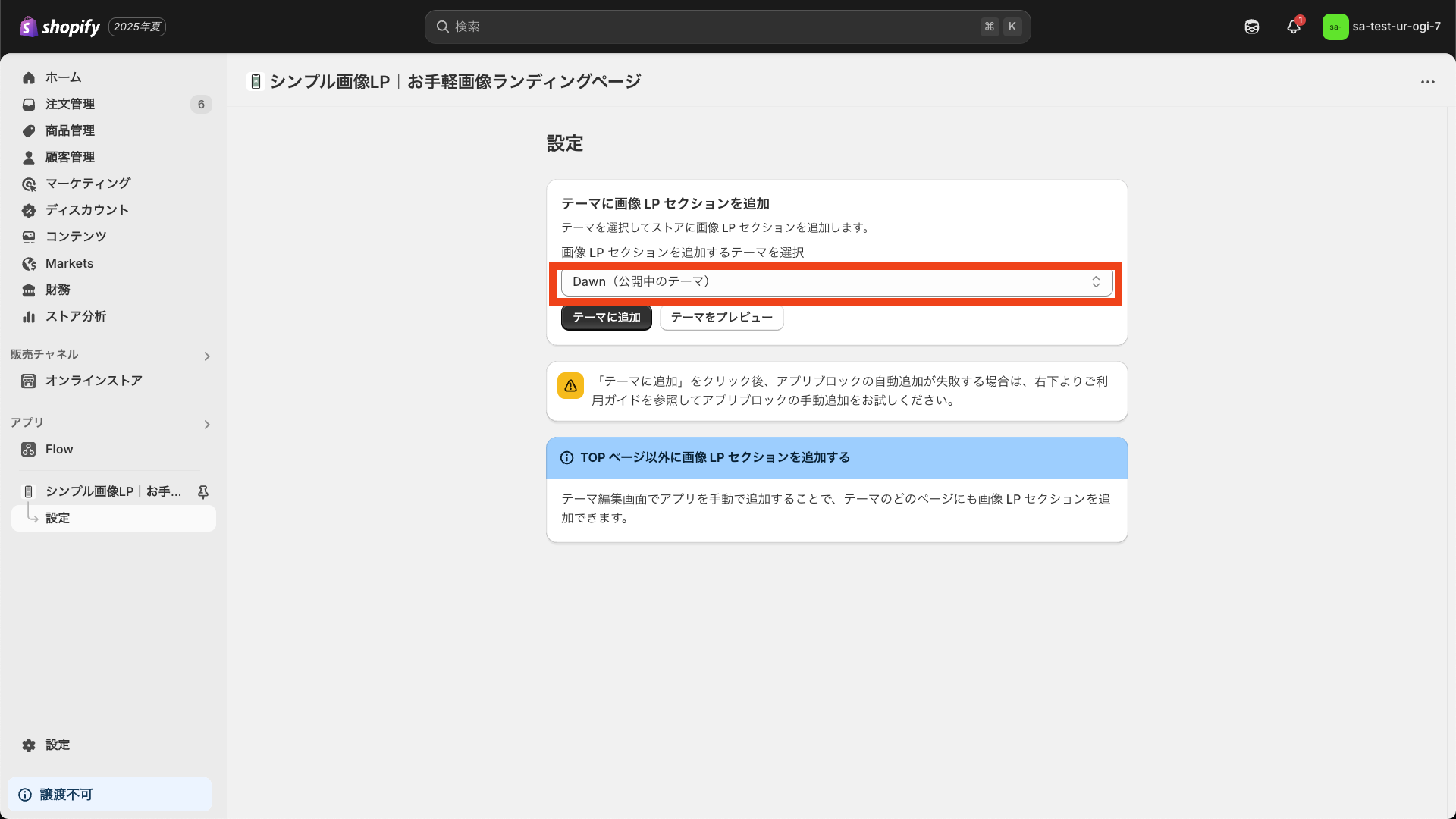
Task: Toggle the Shopify assistant icon in the header
Action: (x=1251, y=27)
